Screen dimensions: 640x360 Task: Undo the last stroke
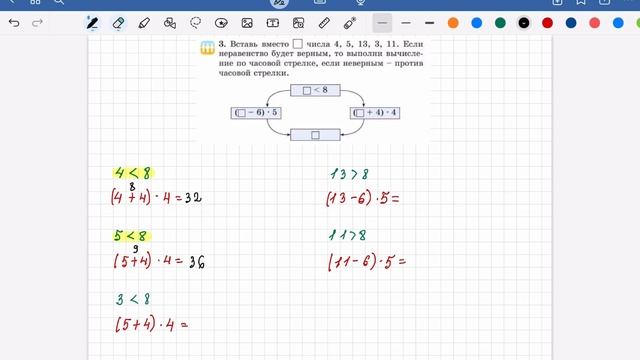click(x=14, y=23)
